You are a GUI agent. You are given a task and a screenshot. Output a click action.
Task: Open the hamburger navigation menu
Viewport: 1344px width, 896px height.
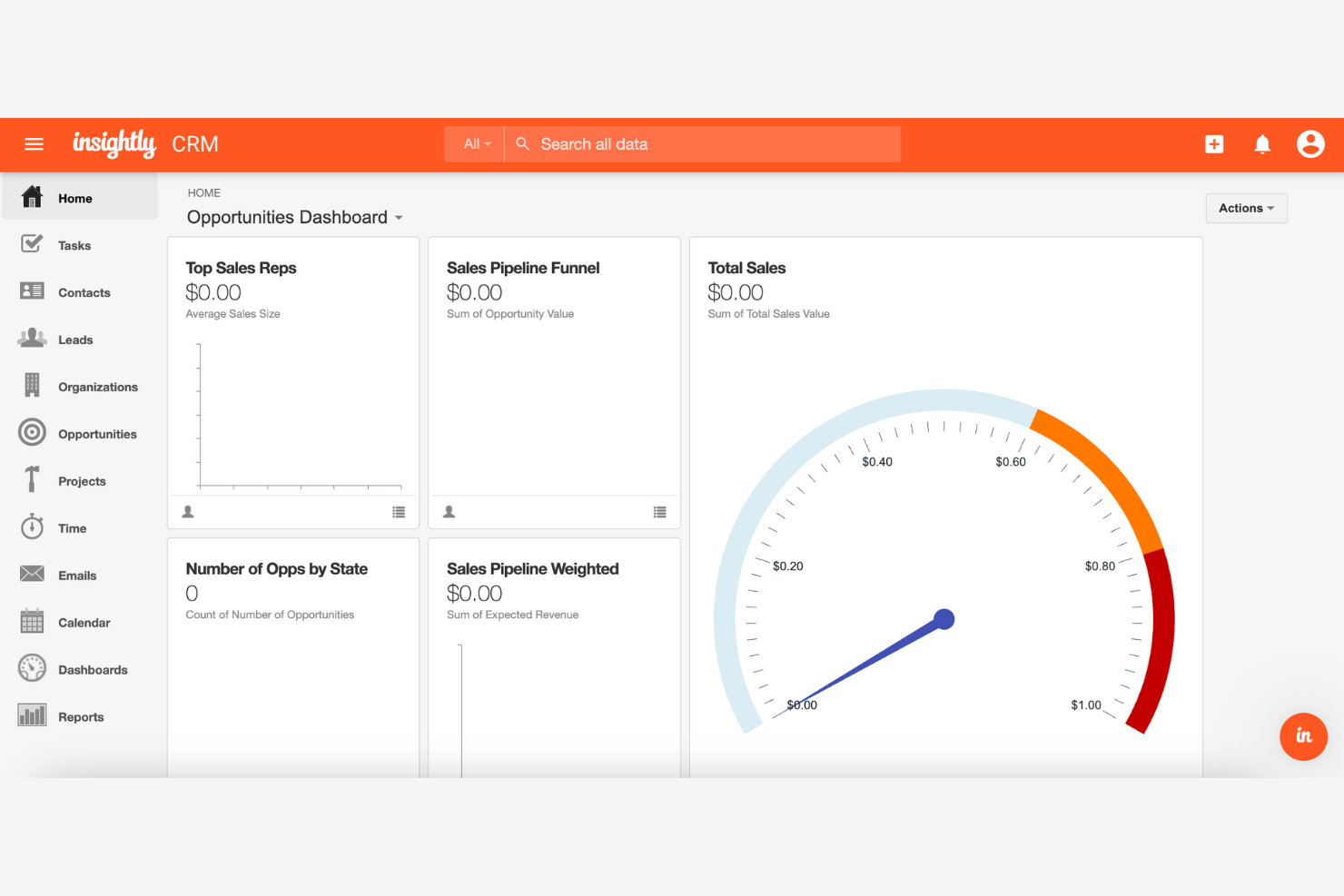pyautogui.click(x=34, y=144)
